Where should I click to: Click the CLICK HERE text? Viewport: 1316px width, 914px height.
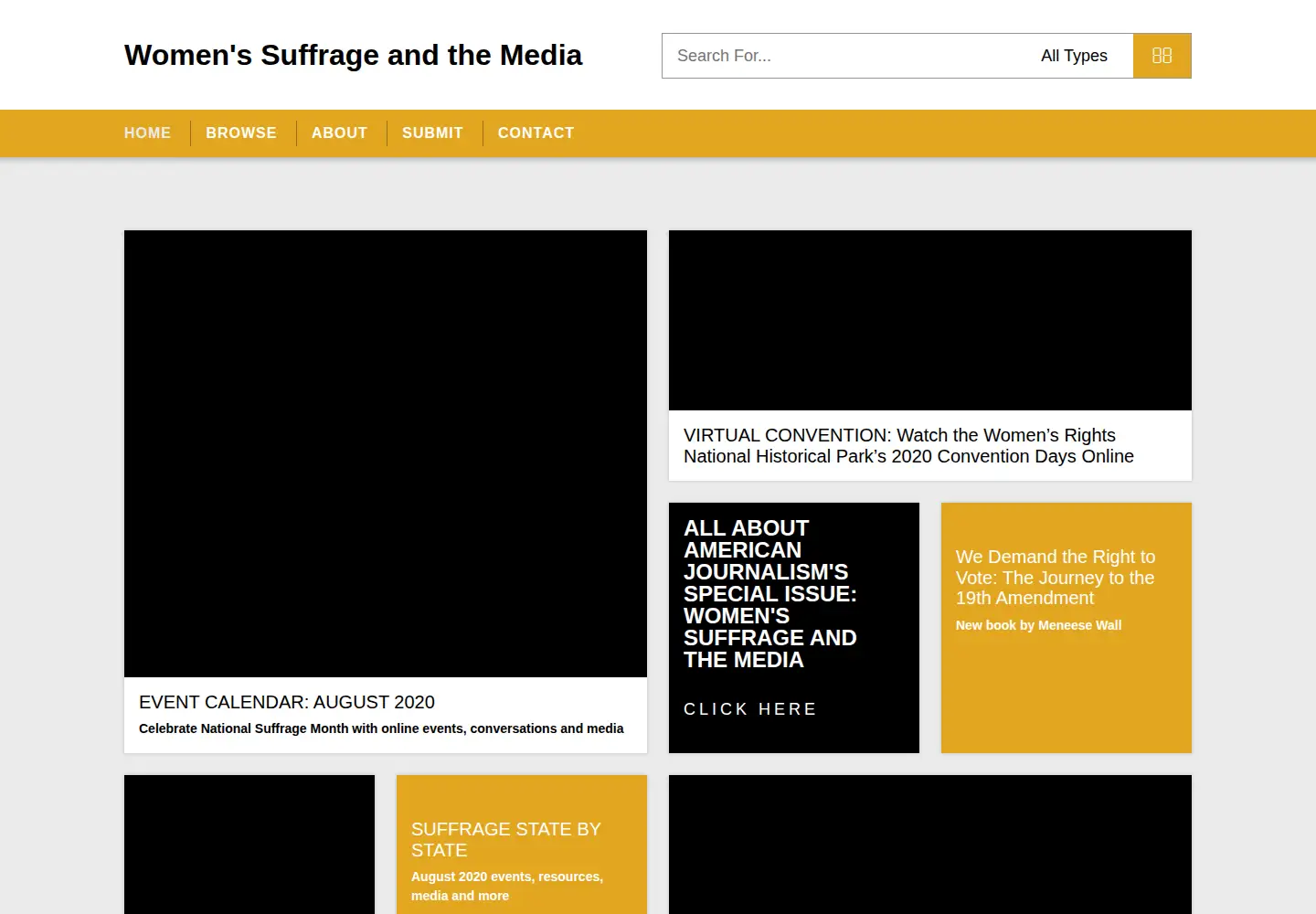[x=750, y=709]
